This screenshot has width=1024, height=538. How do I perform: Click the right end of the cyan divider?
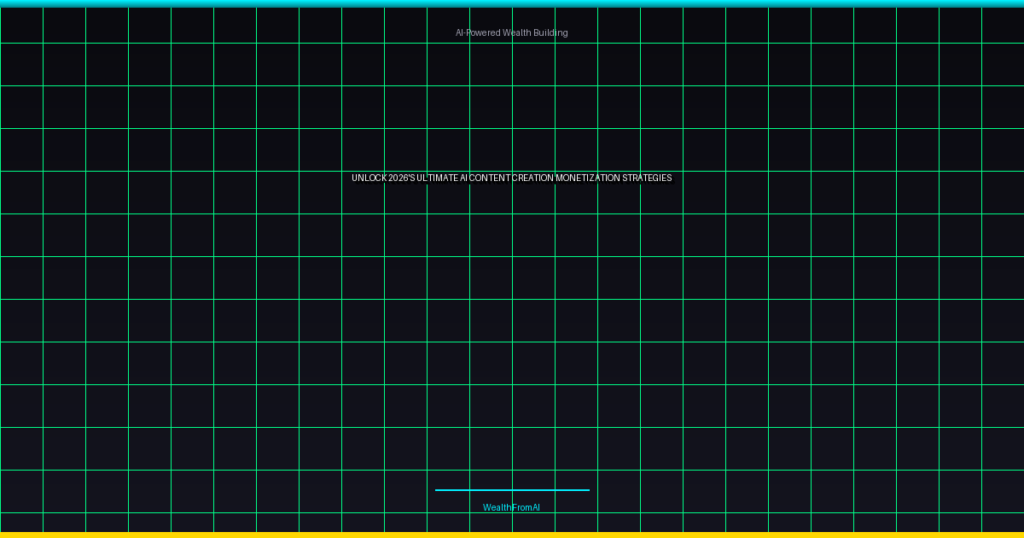(x=587, y=490)
